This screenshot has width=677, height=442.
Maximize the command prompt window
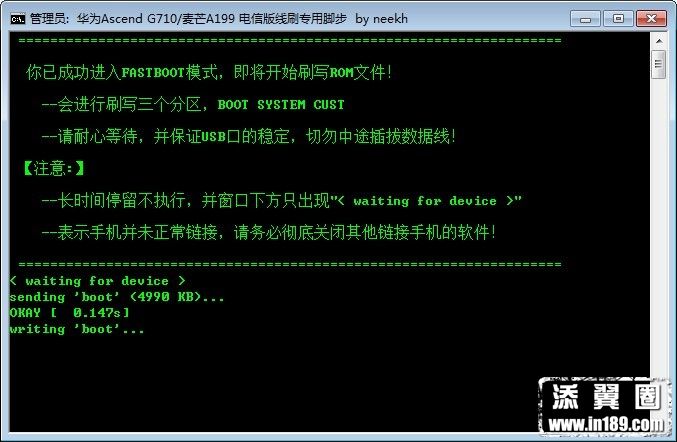(x=618, y=19)
